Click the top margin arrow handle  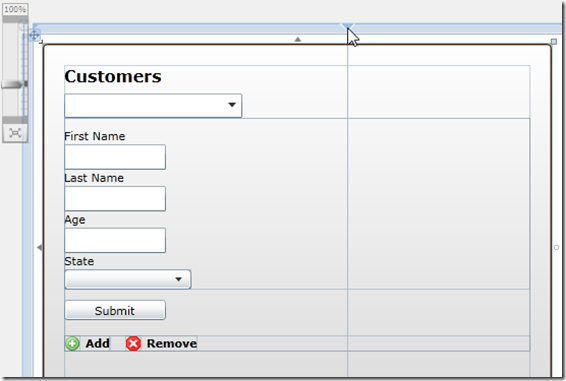[x=297, y=39]
